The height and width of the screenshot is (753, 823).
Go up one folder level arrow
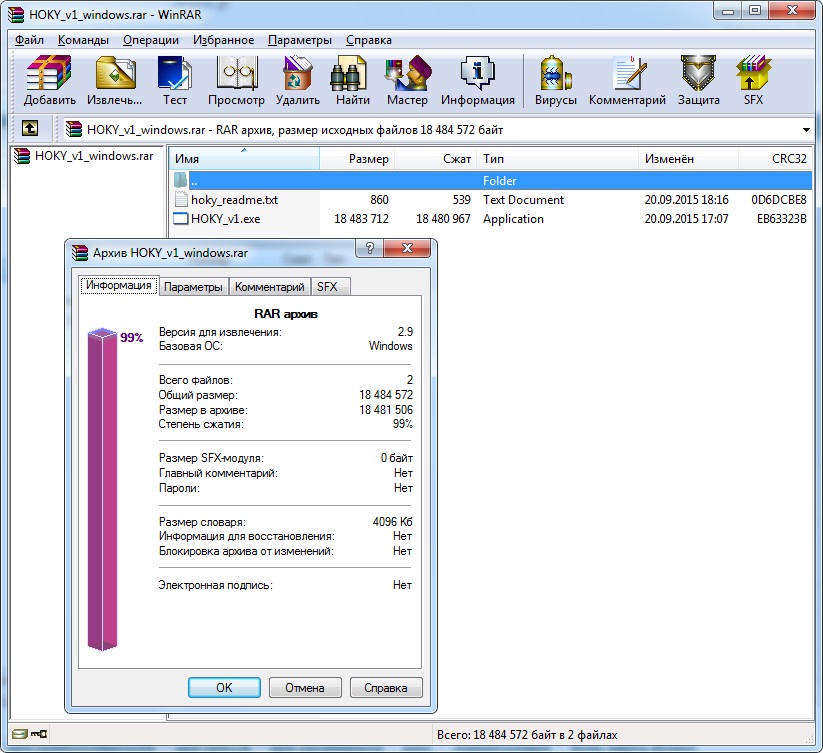click(29, 129)
